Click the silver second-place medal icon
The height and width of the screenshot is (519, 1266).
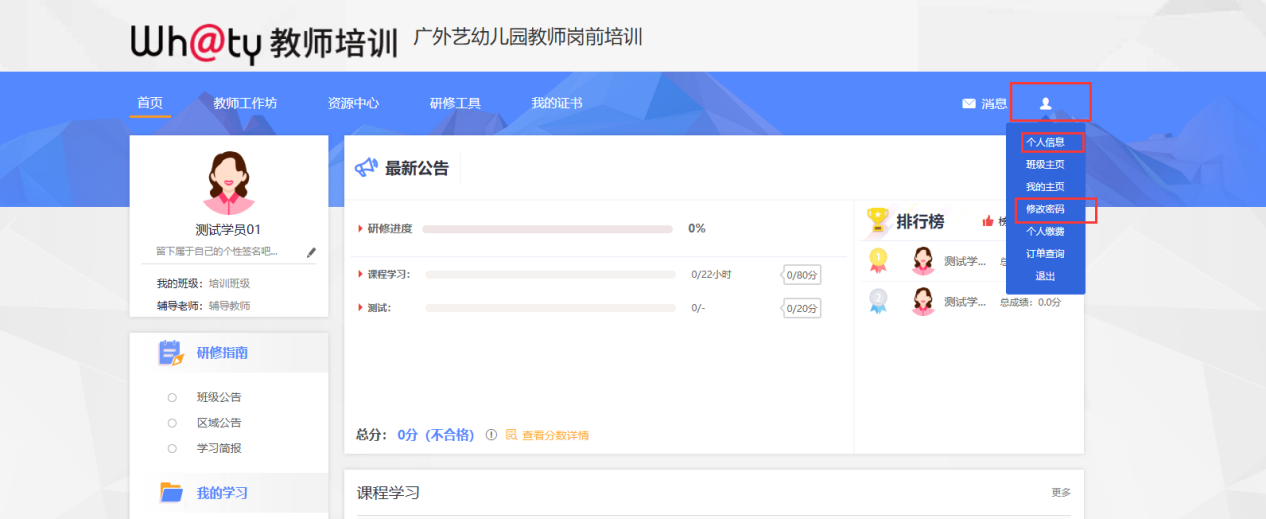click(x=878, y=301)
